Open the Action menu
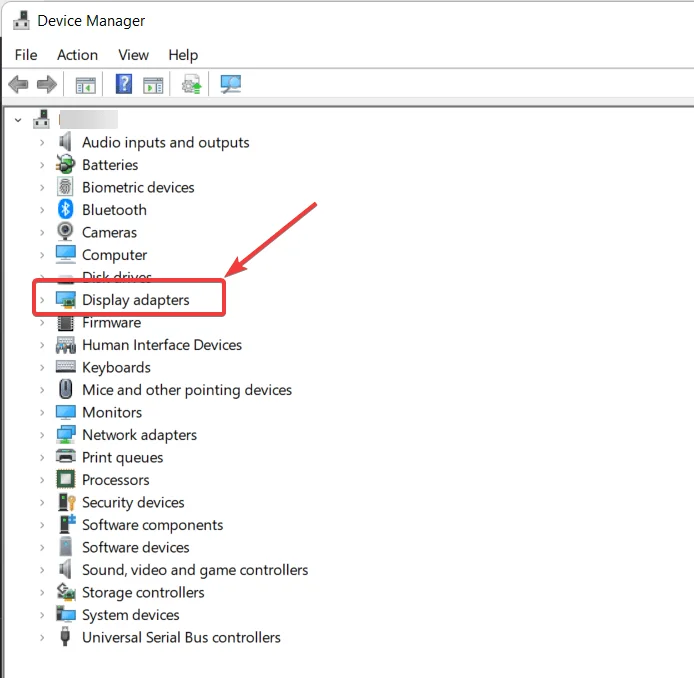 pos(77,55)
